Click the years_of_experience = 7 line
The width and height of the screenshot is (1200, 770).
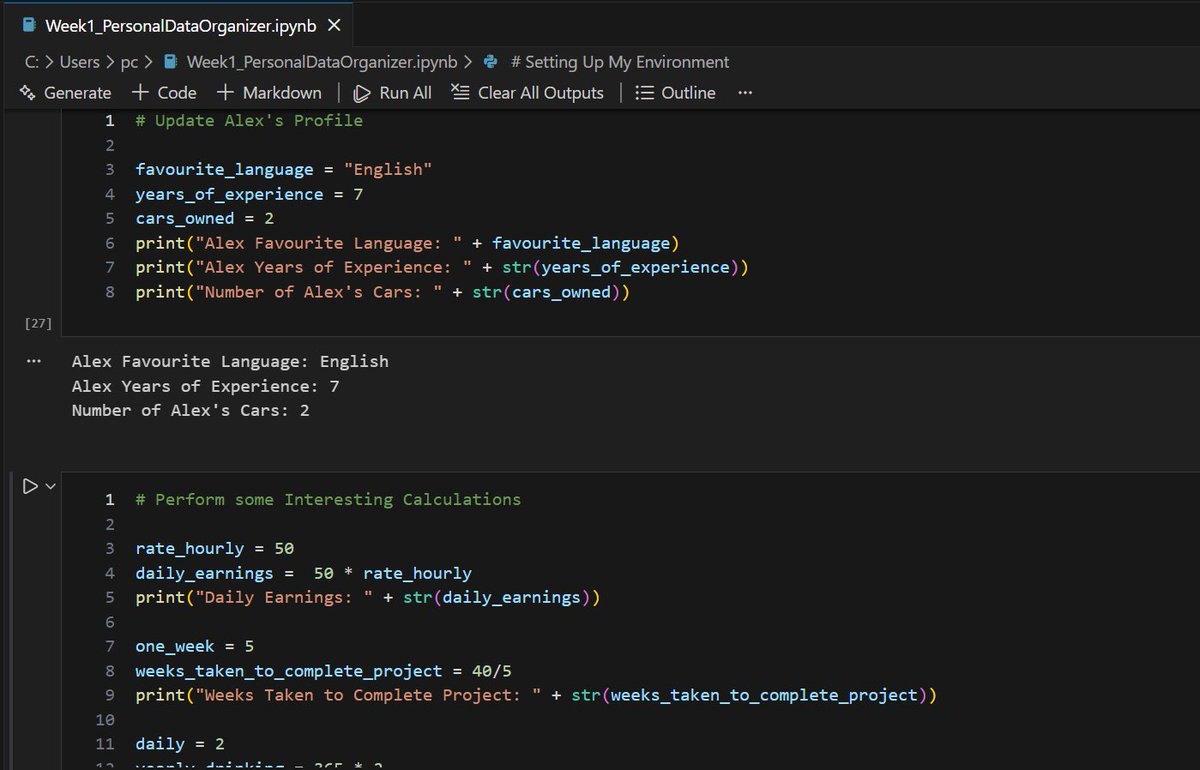click(x=249, y=194)
